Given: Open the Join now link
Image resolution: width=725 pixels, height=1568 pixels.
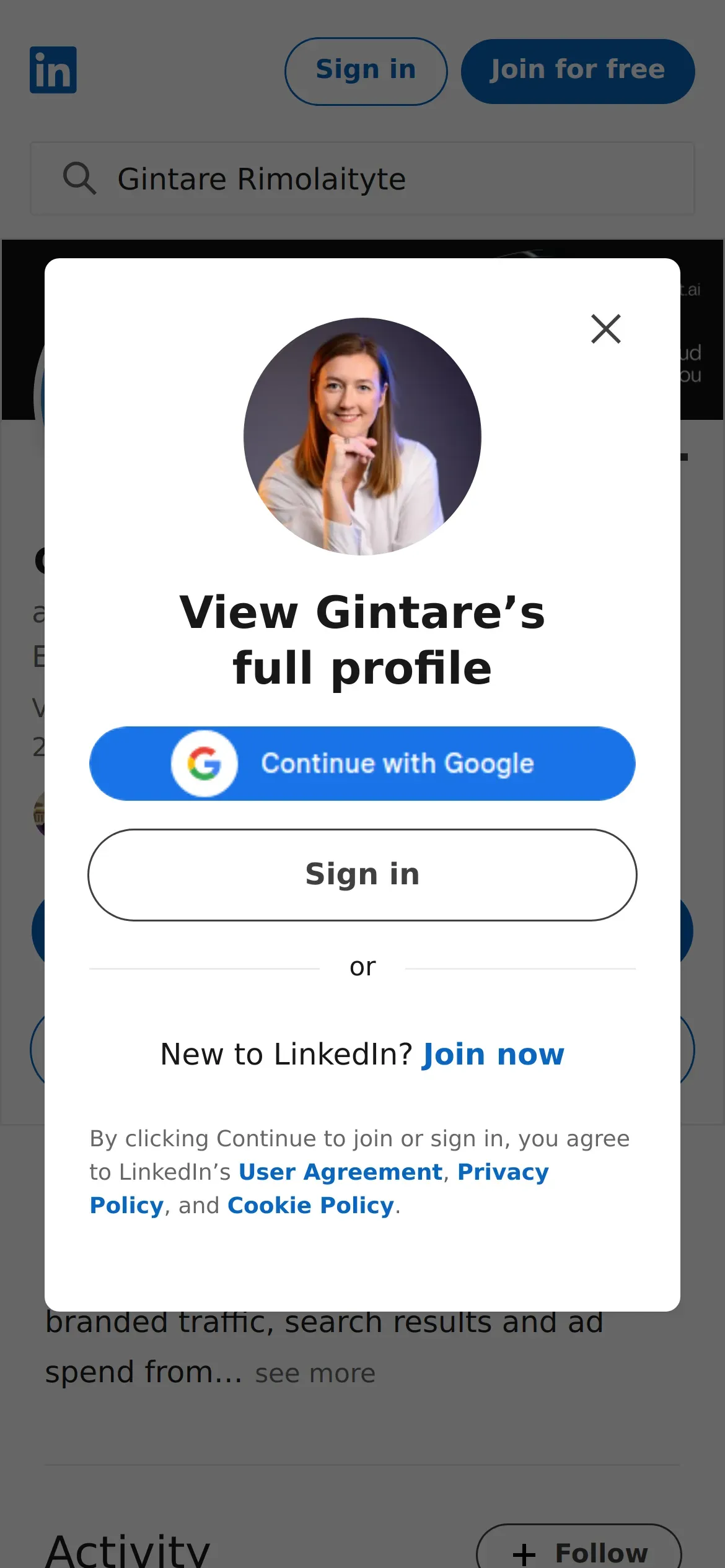Looking at the screenshot, I should (493, 1054).
